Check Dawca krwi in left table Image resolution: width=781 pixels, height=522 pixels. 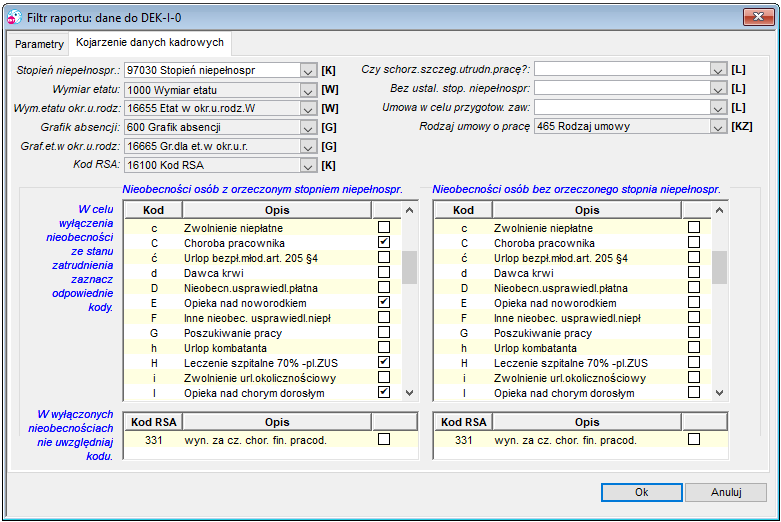tap(384, 272)
